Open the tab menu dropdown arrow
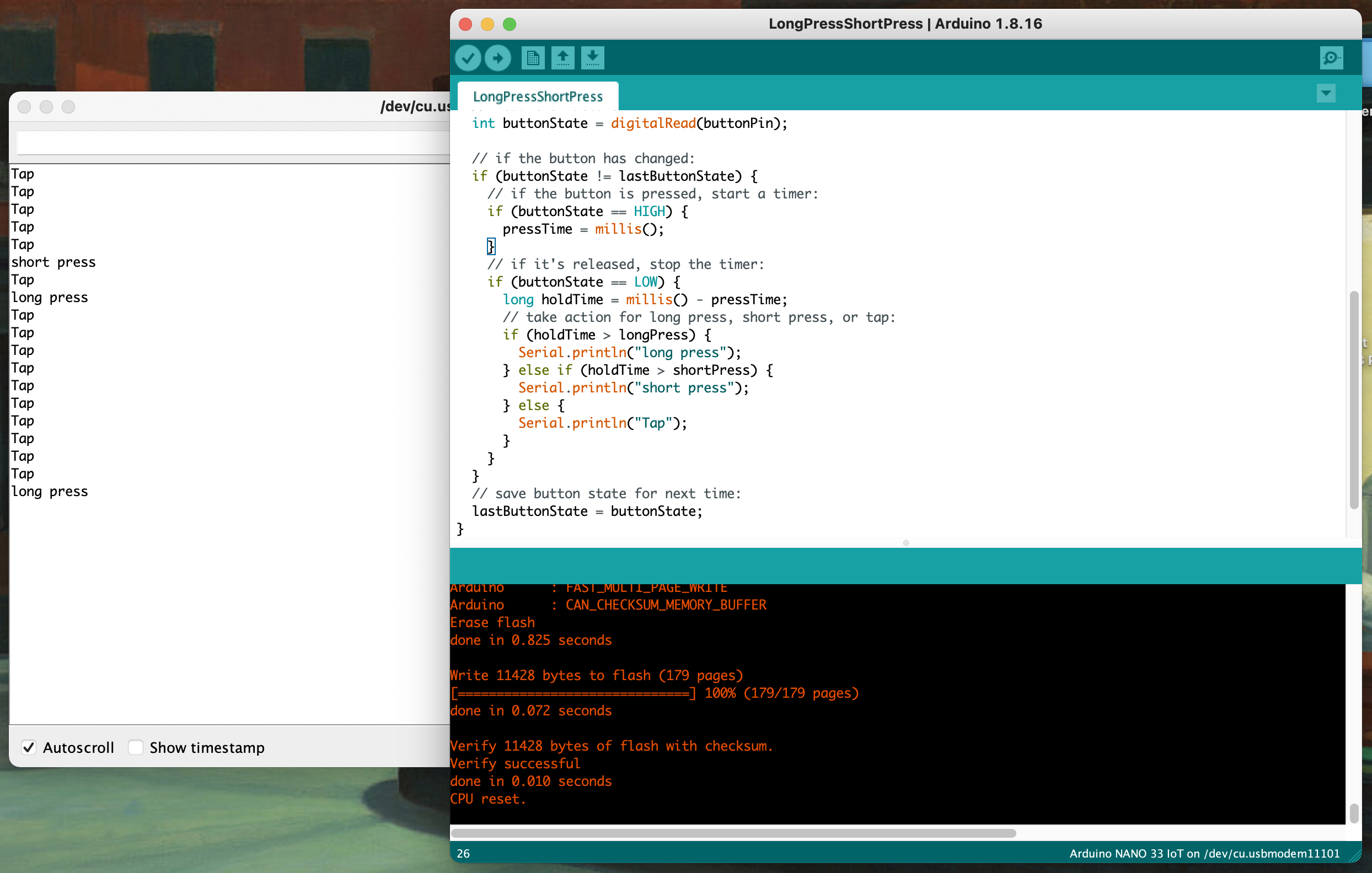The width and height of the screenshot is (1372, 873). point(1326,93)
